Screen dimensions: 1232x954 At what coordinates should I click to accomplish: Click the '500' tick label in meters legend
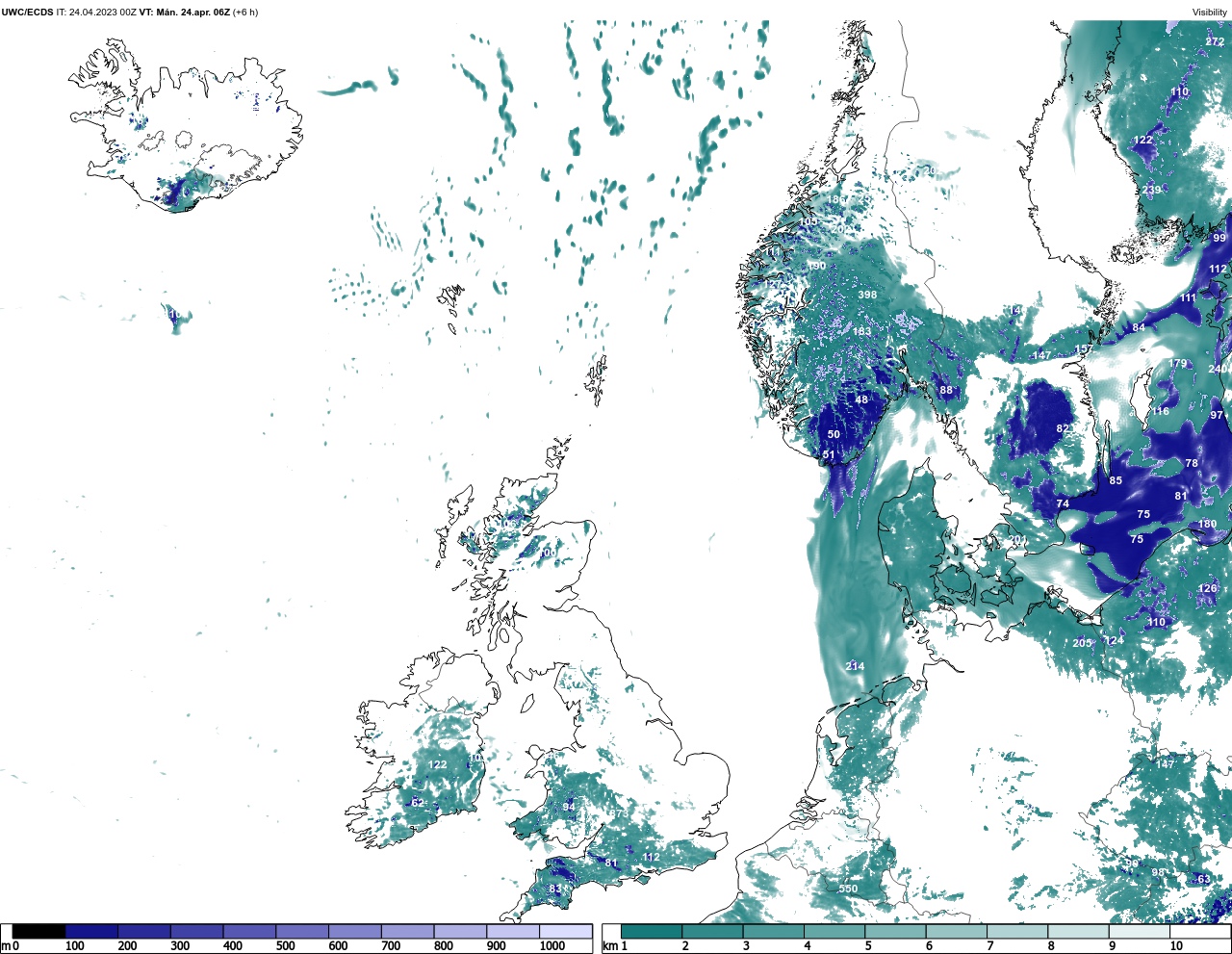pyautogui.click(x=285, y=946)
